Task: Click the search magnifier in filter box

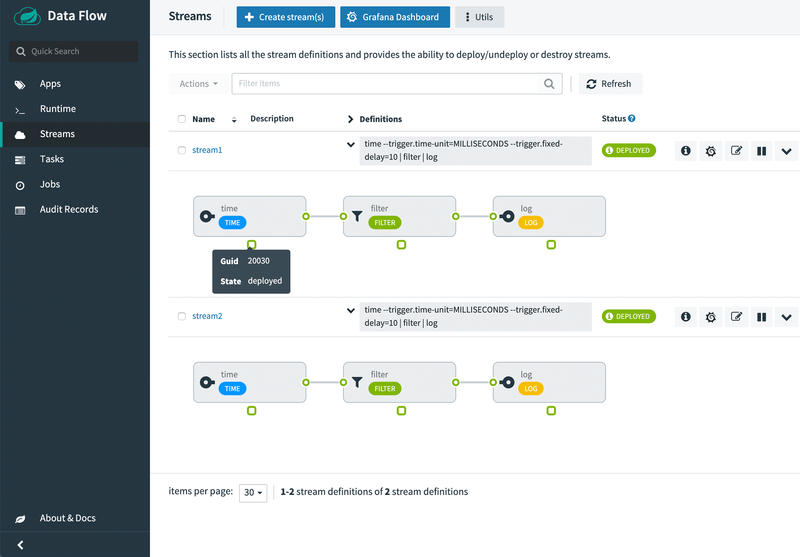Action: (549, 84)
